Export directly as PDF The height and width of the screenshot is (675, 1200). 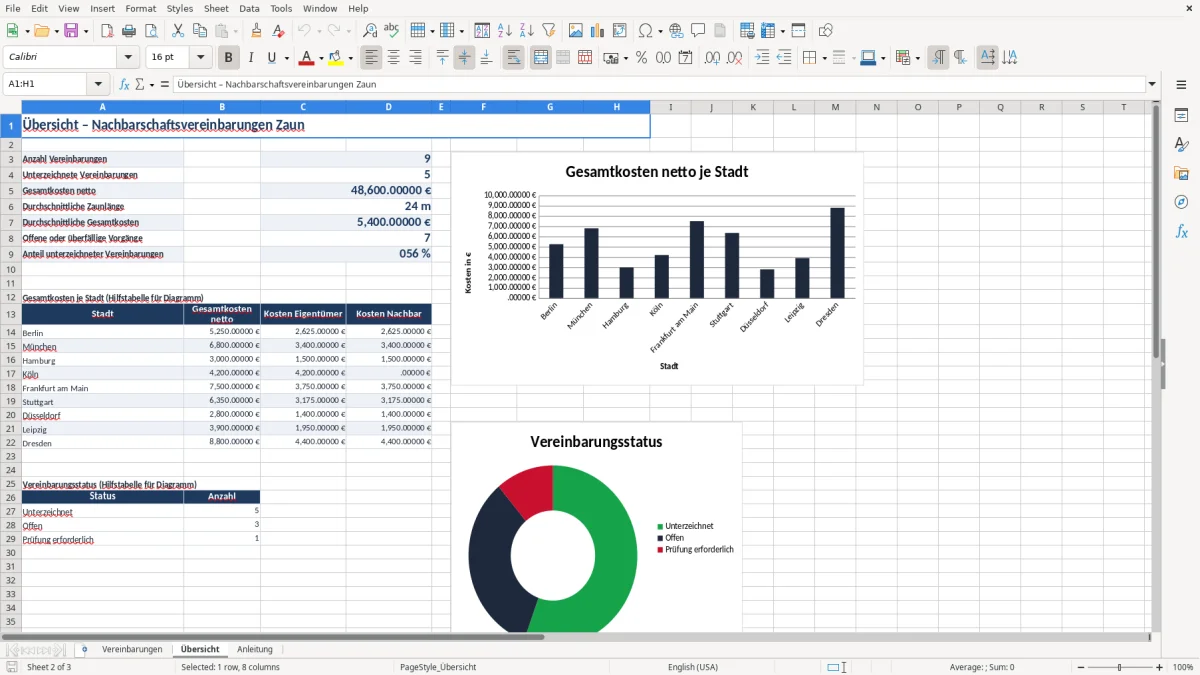[x=107, y=31]
